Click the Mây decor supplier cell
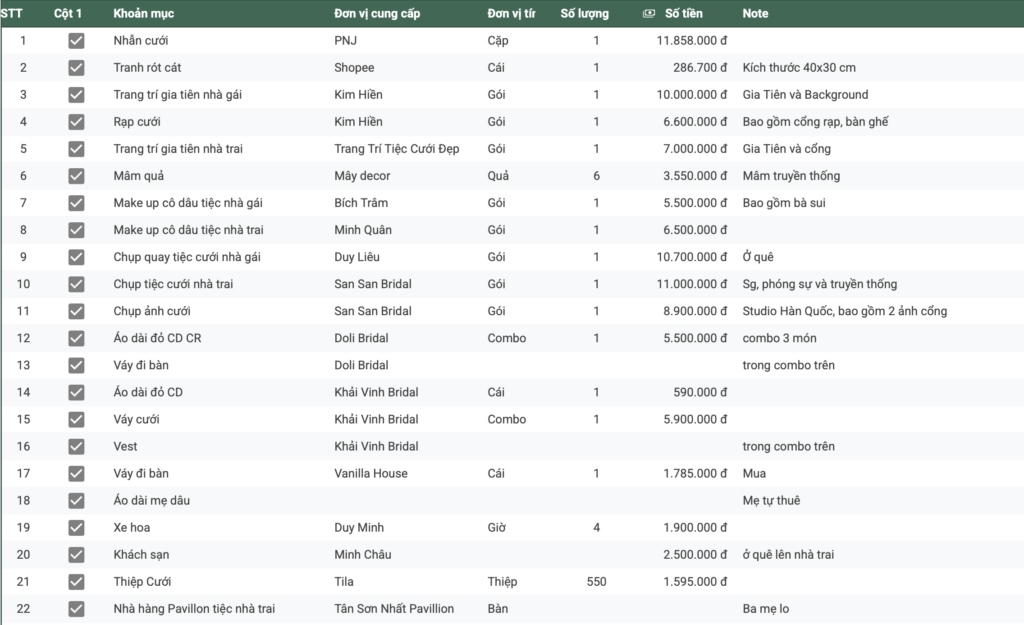 point(362,176)
